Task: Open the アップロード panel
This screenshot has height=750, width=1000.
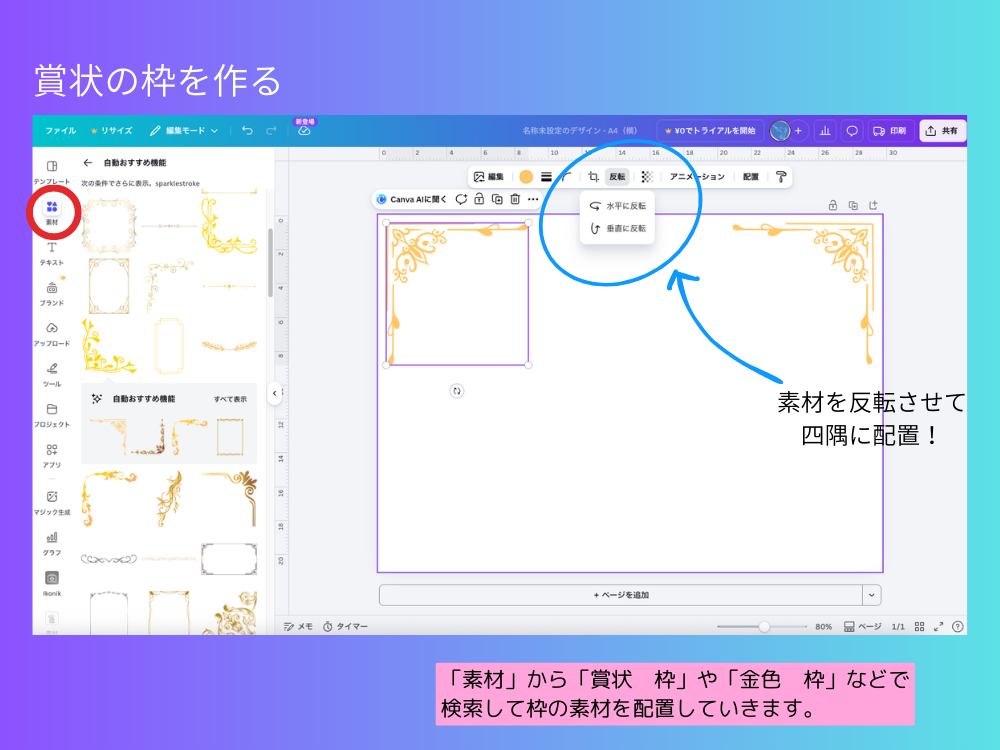Action: click(52, 334)
